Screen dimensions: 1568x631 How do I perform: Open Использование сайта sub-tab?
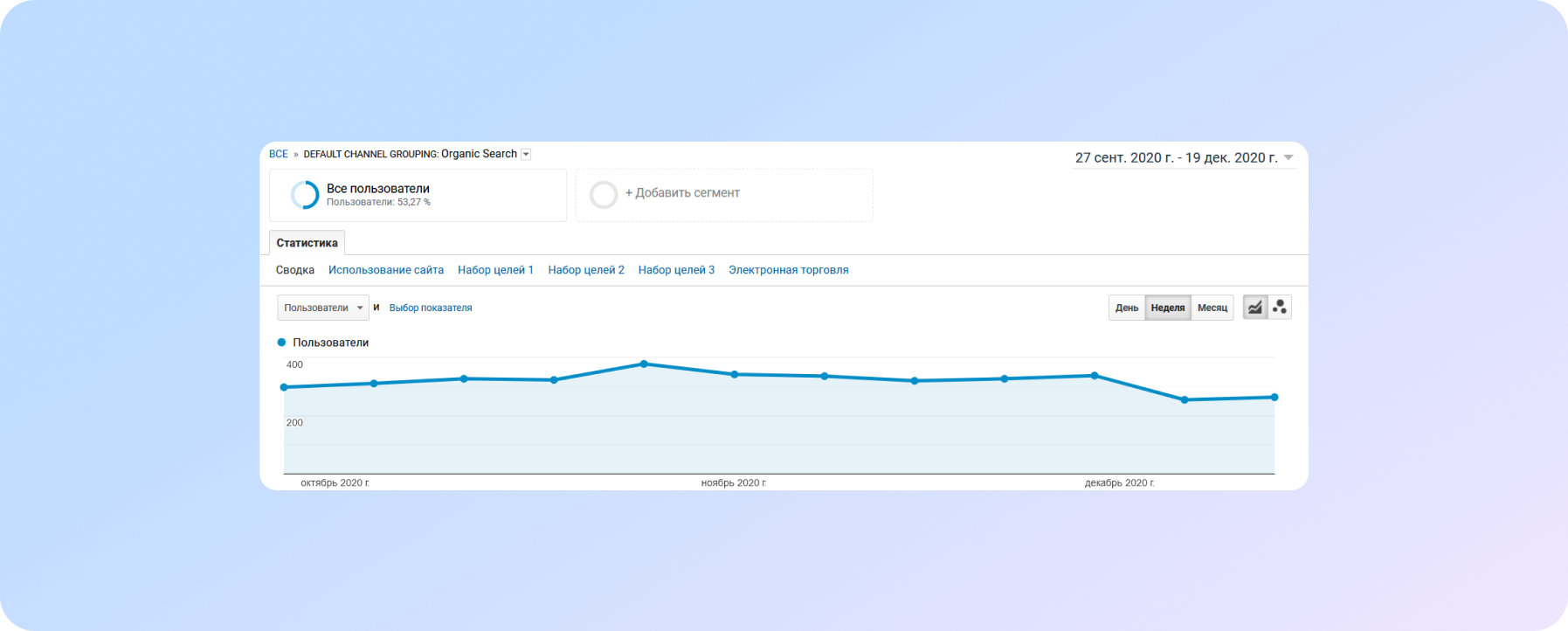pos(386,270)
